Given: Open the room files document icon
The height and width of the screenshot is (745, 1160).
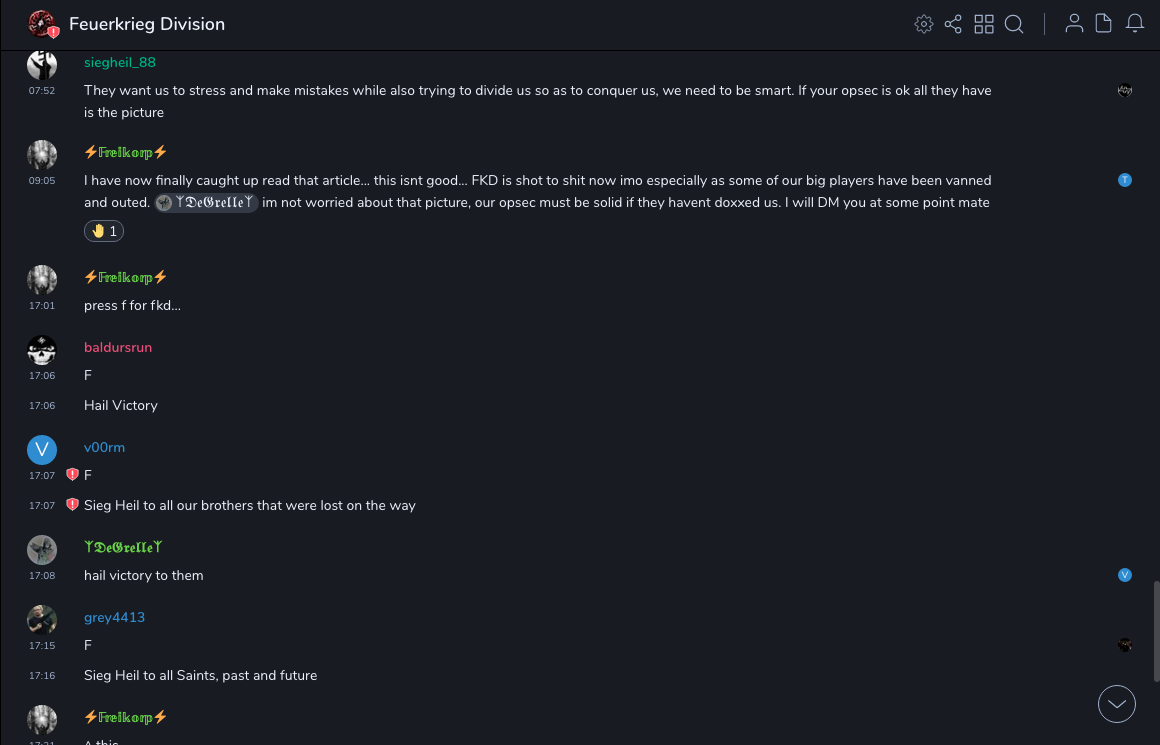Looking at the screenshot, I should pos(1104,24).
